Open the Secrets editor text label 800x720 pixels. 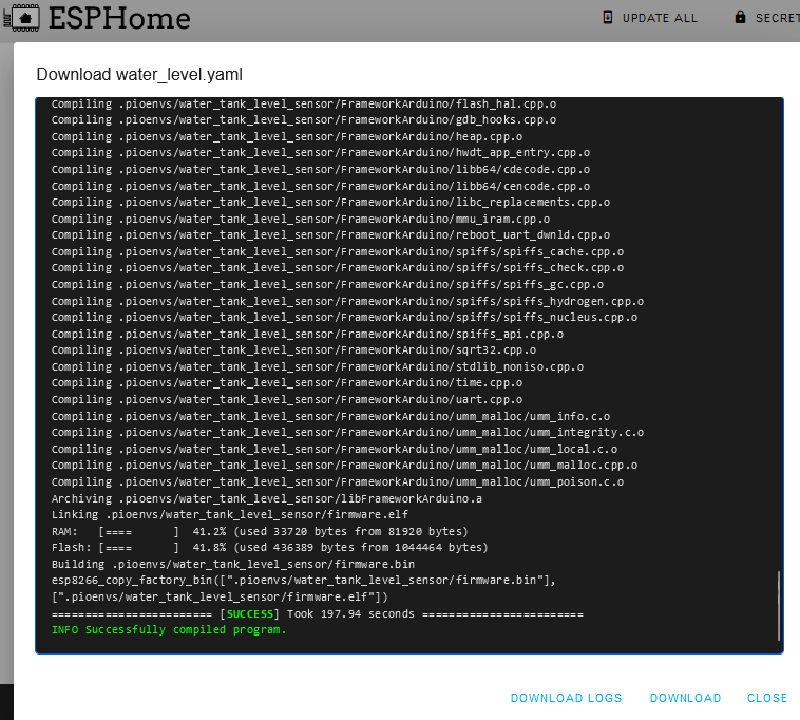777,18
